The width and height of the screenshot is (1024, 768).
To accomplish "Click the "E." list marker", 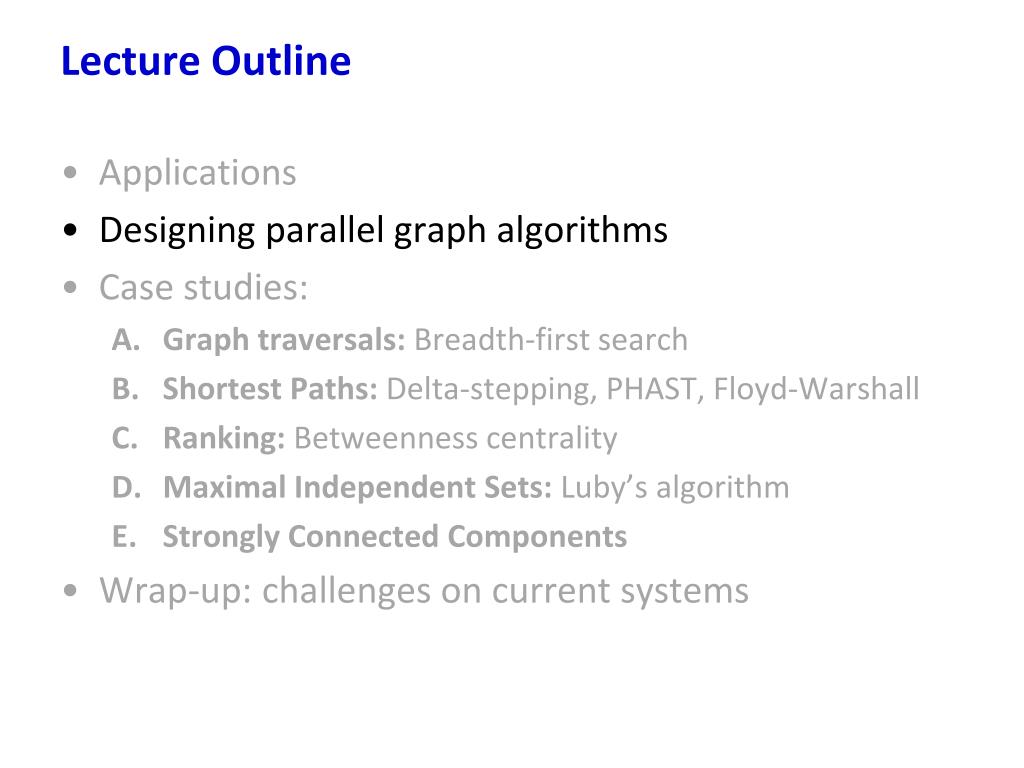I will [123, 537].
